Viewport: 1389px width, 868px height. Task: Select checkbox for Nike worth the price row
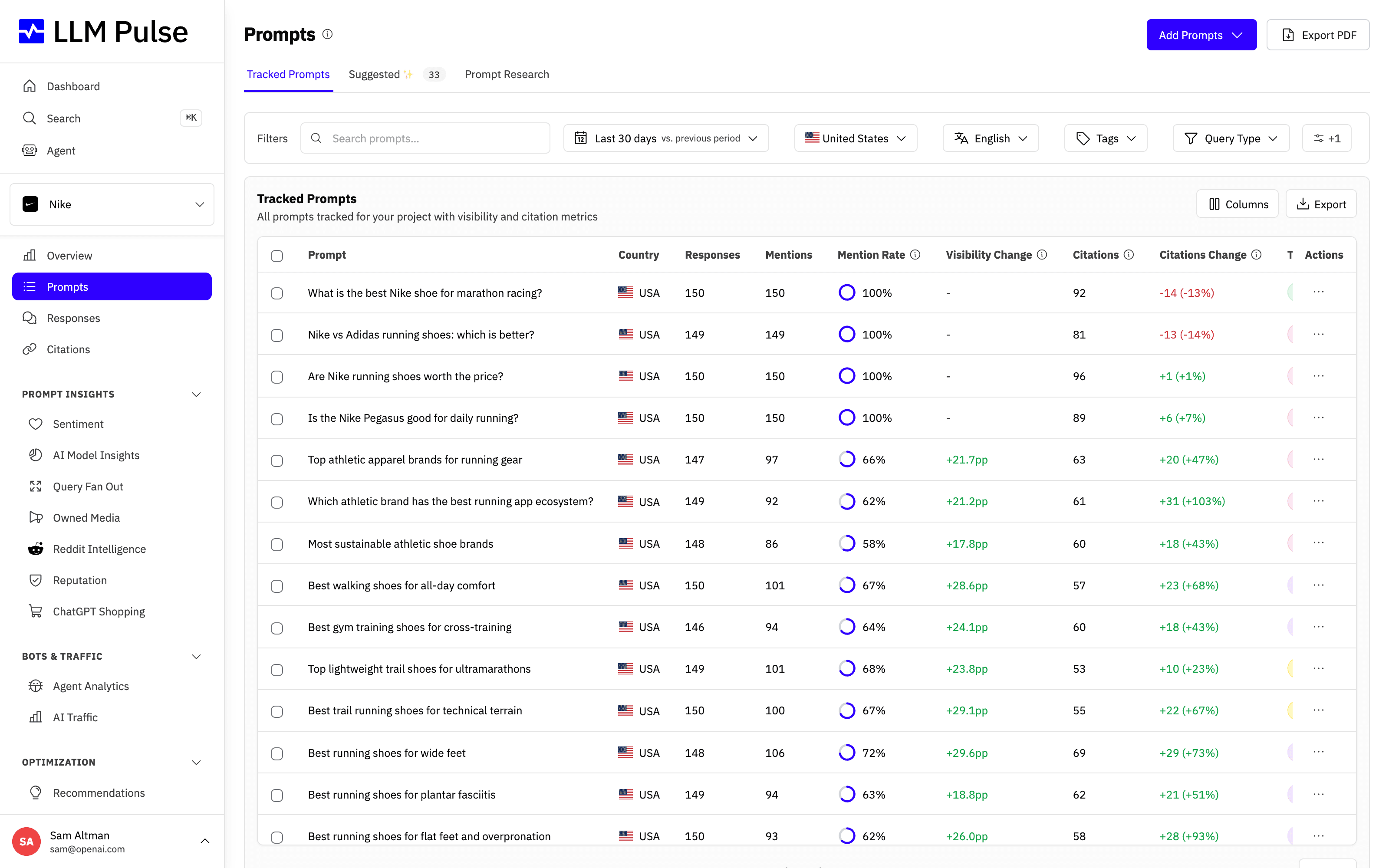pyautogui.click(x=276, y=377)
